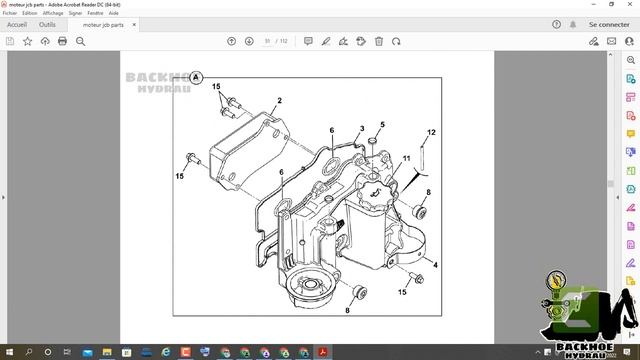Open the pink Edit PDF tool in right pane
This screenshot has width=640, height=360.
(x=631, y=97)
